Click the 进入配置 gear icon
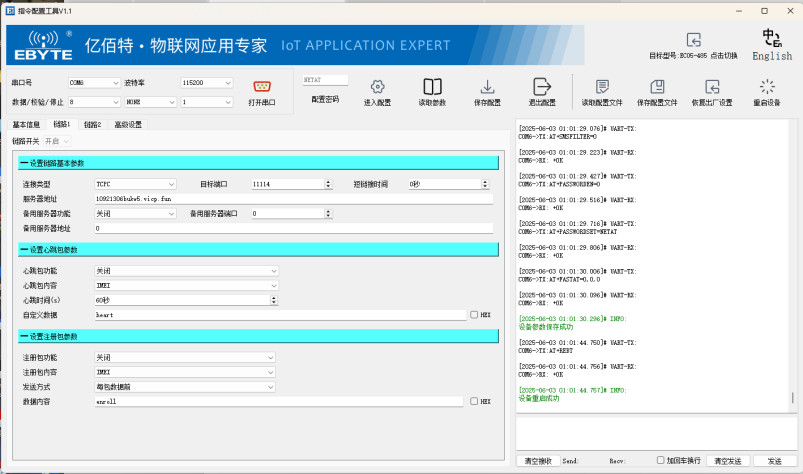 tap(377, 87)
